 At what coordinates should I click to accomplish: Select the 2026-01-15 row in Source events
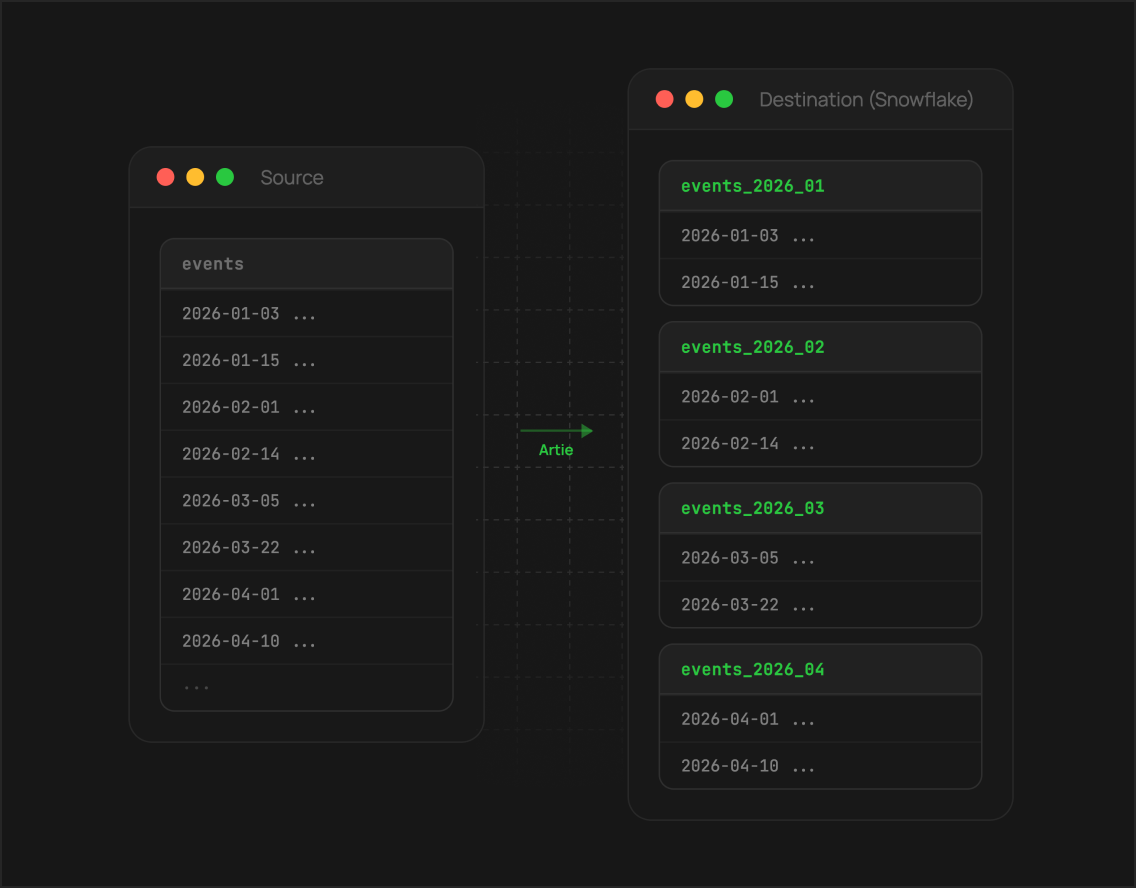tap(306, 360)
